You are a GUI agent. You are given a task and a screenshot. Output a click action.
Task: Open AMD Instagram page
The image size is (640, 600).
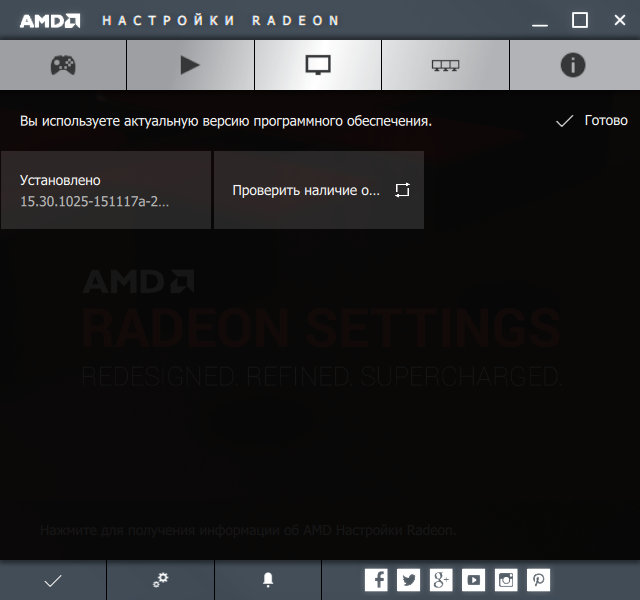coord(506,580)
